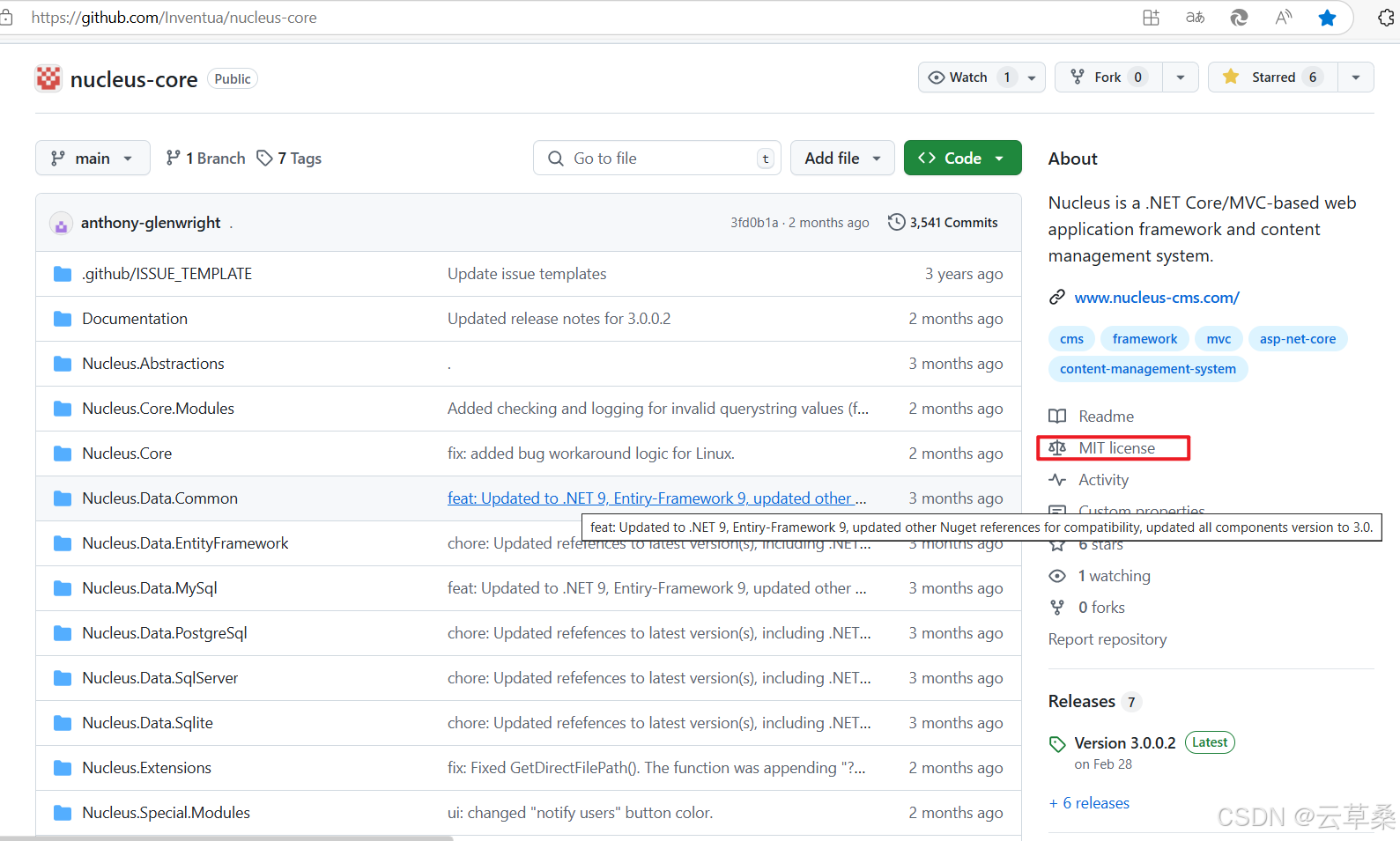Open the Releases section heading
The image size is (1400, 841).
tap(1082, 701)
